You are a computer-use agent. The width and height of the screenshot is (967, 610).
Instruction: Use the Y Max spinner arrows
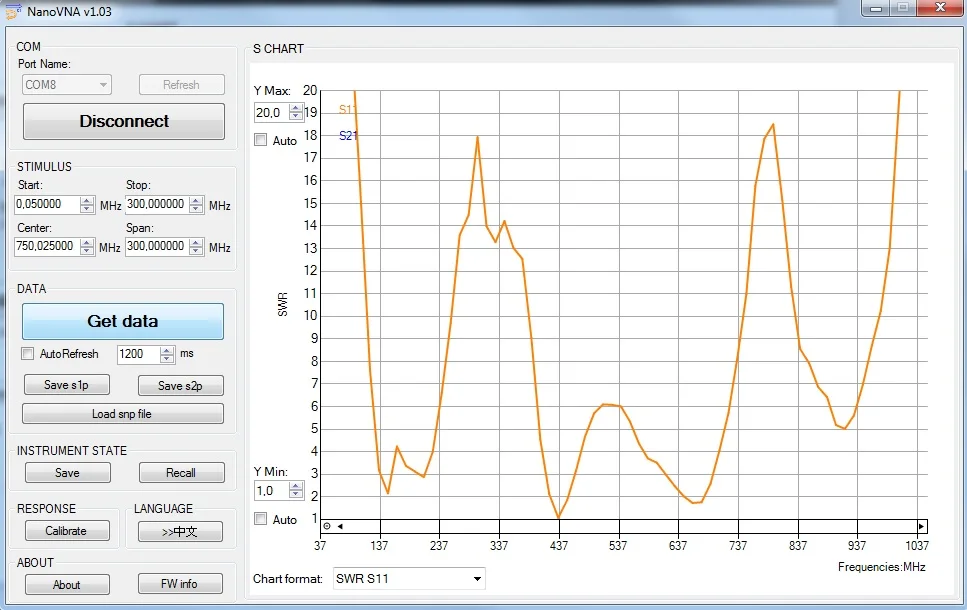[x=296, y=113]
